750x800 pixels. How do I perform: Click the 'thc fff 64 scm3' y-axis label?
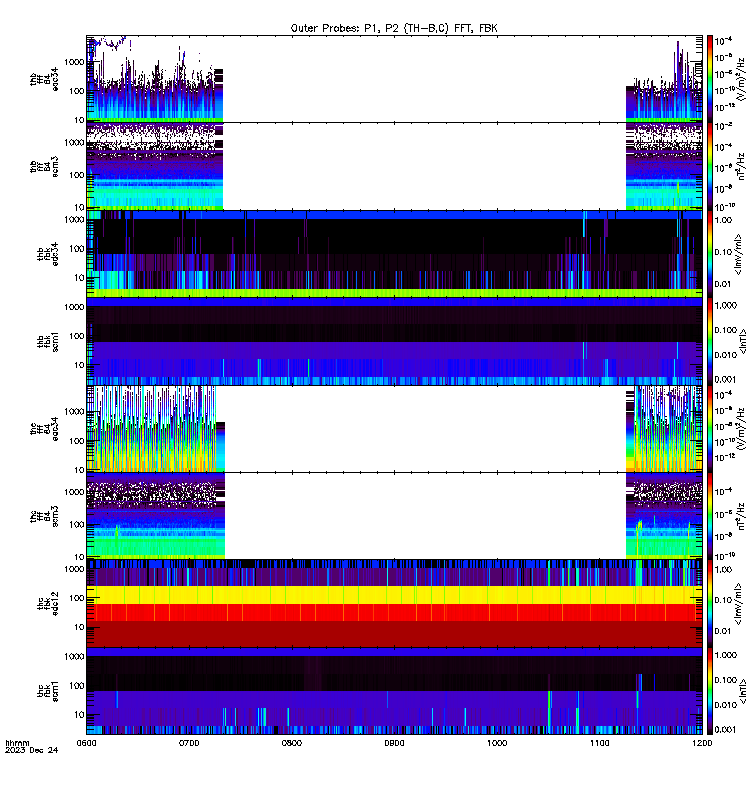tap(44, 516)
